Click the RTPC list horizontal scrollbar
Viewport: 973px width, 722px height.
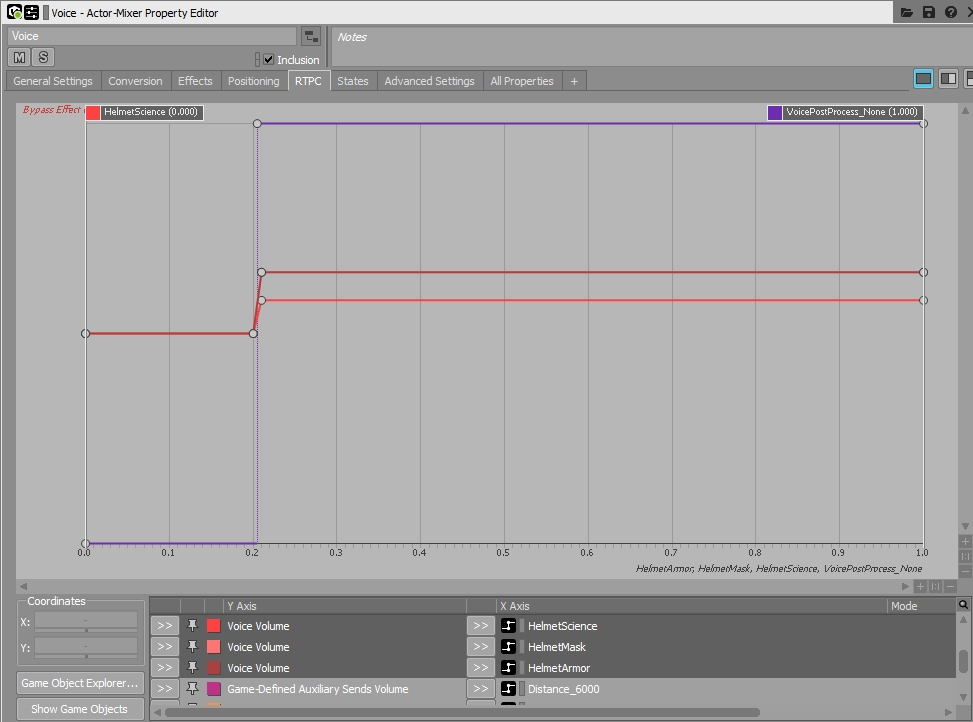pos(462,712)
